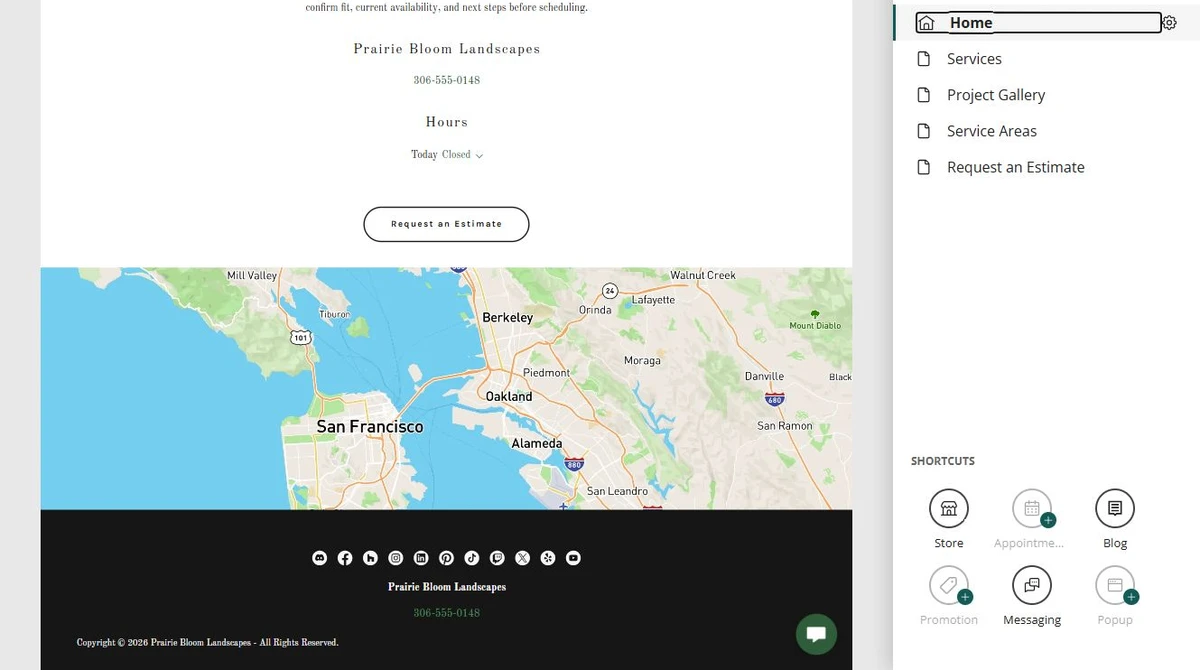Click the Prairie Bloom Landscapes heading above Hours
1200x670 pixels.
tap(446, 49)
